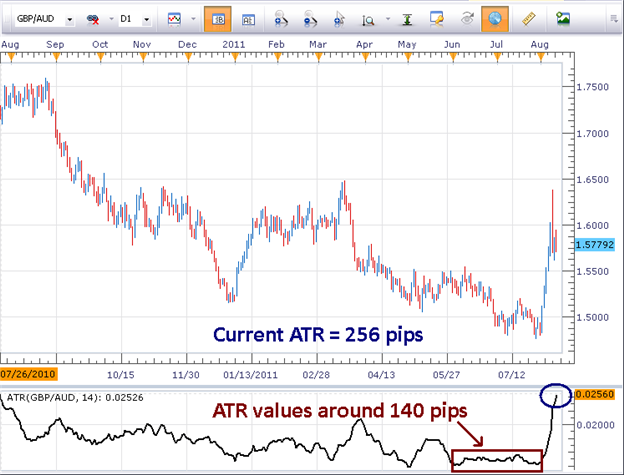Click the zoom in magnifier icon

tap(281, 19)
